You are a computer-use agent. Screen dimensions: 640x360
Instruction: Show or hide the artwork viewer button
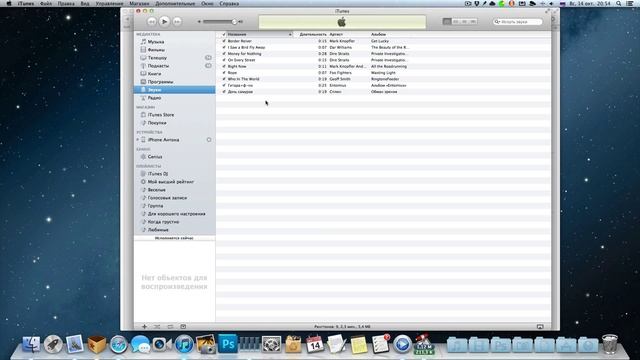coord(183,327)
